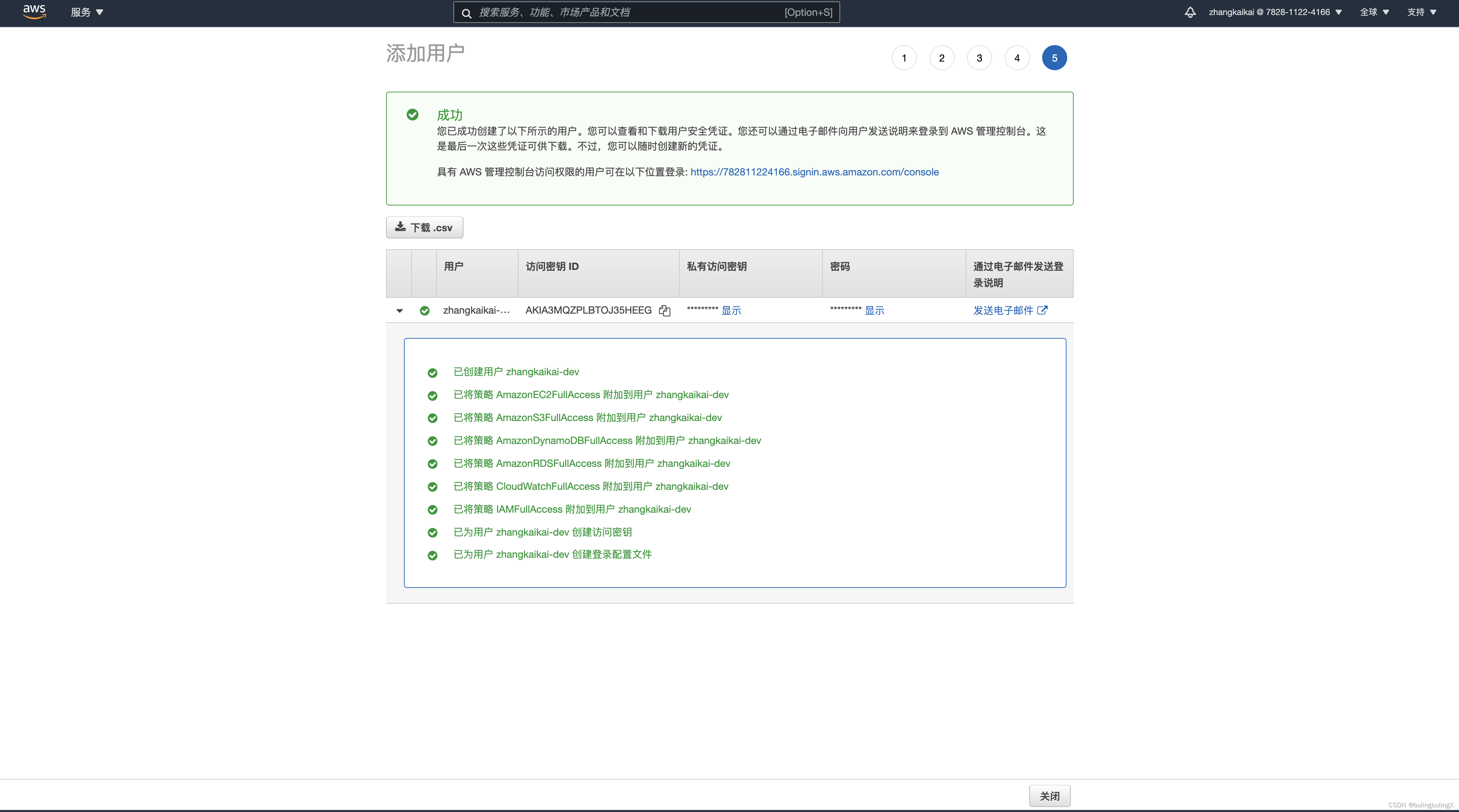The height and width of the screenshot is (812, 1459).
Task: Click the download icon on CSV button
Action: click(400, 227)
